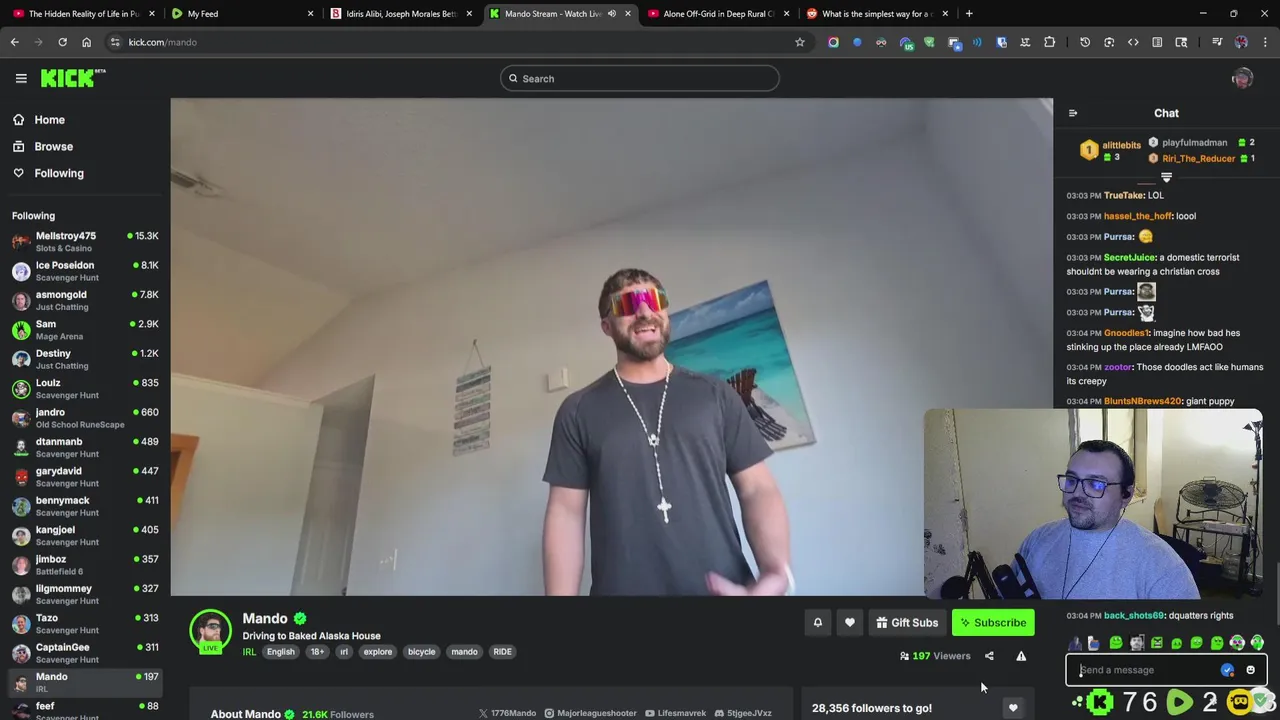The height and width of the screenshot is (720, 1280).
Task: Open user profile avatar menu
Action: coord(1242,79)
